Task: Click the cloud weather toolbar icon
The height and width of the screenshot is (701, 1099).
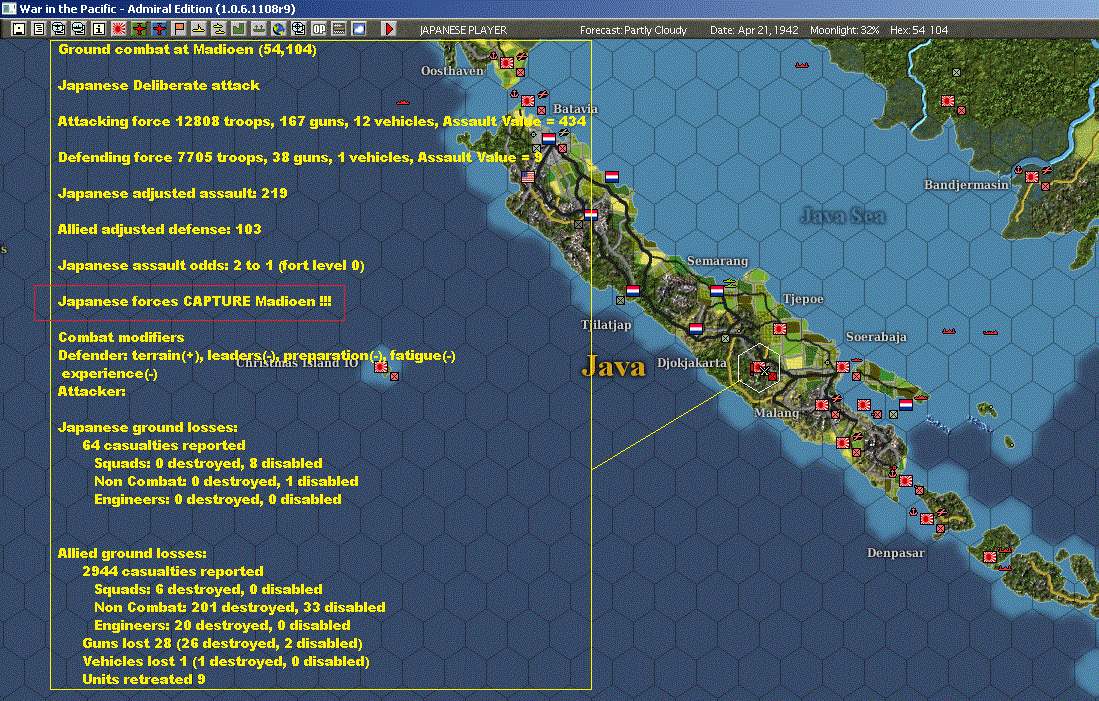Action: click(x=360, y=29)
